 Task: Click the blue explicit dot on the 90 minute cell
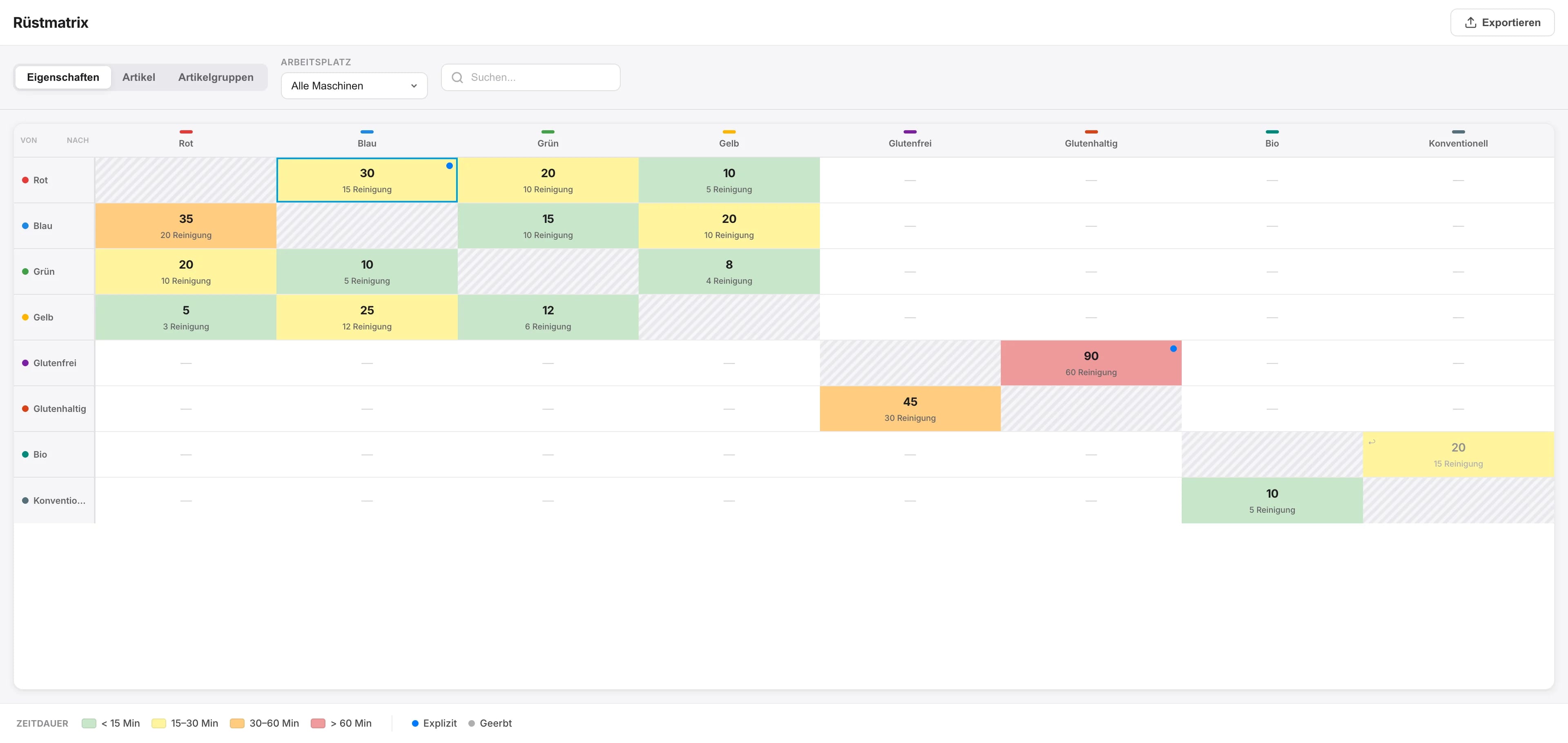(1174, 349)
